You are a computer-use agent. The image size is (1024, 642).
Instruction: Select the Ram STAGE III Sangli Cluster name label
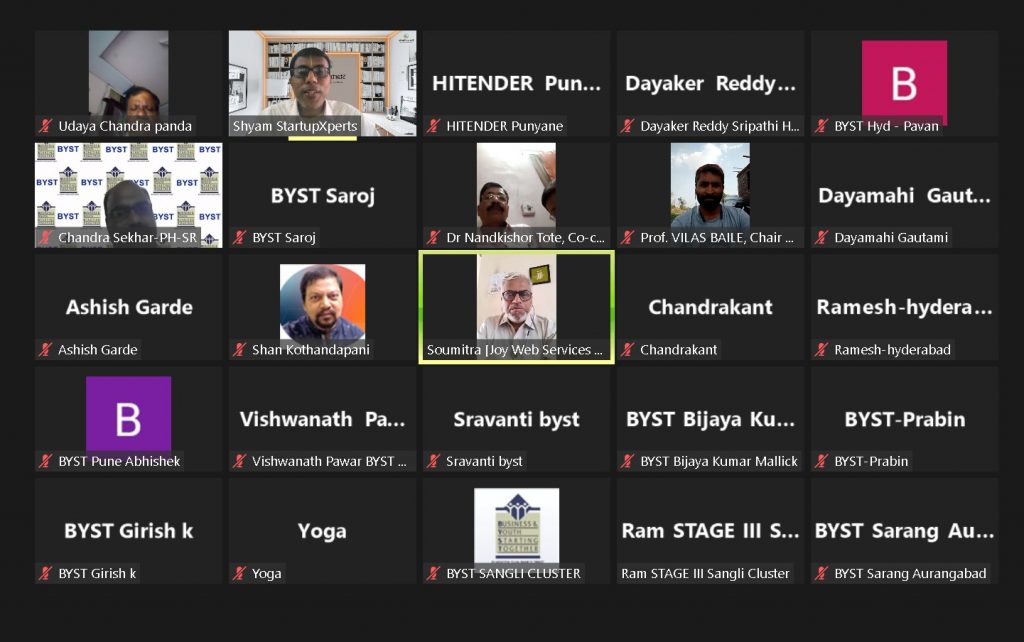click(705, 573)
